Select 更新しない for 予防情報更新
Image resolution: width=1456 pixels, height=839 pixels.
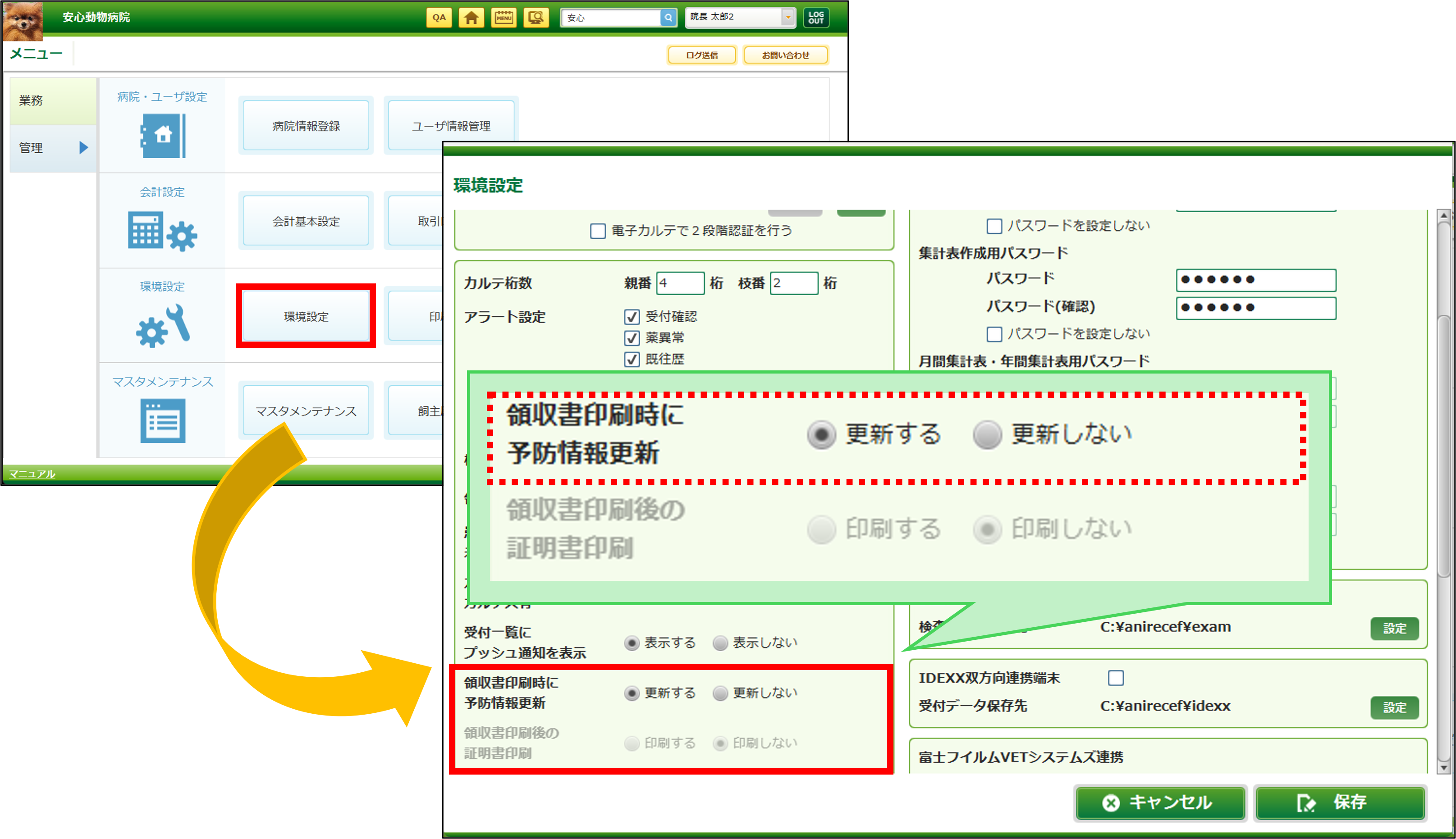tap(720, 693)
